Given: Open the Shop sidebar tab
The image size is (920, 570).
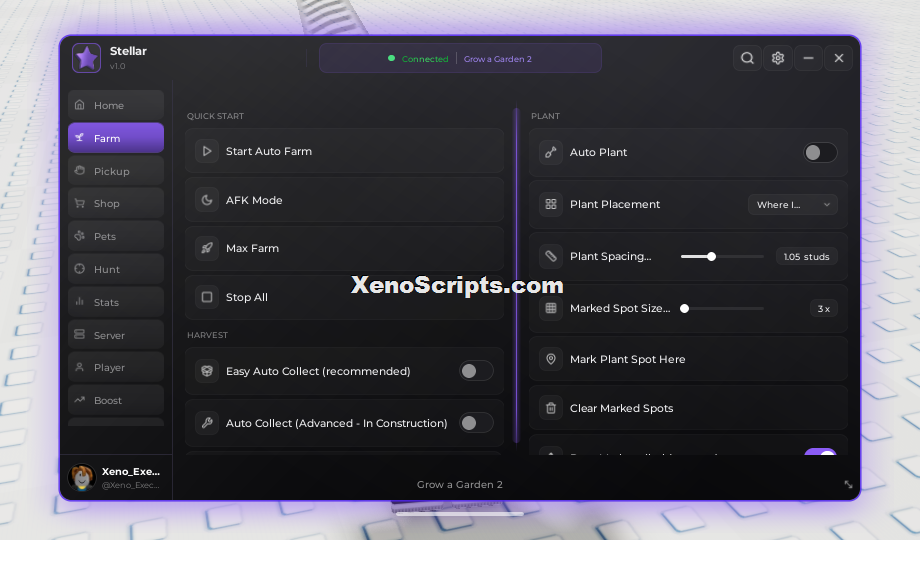Looking at the screenshot, I should 116,204.
